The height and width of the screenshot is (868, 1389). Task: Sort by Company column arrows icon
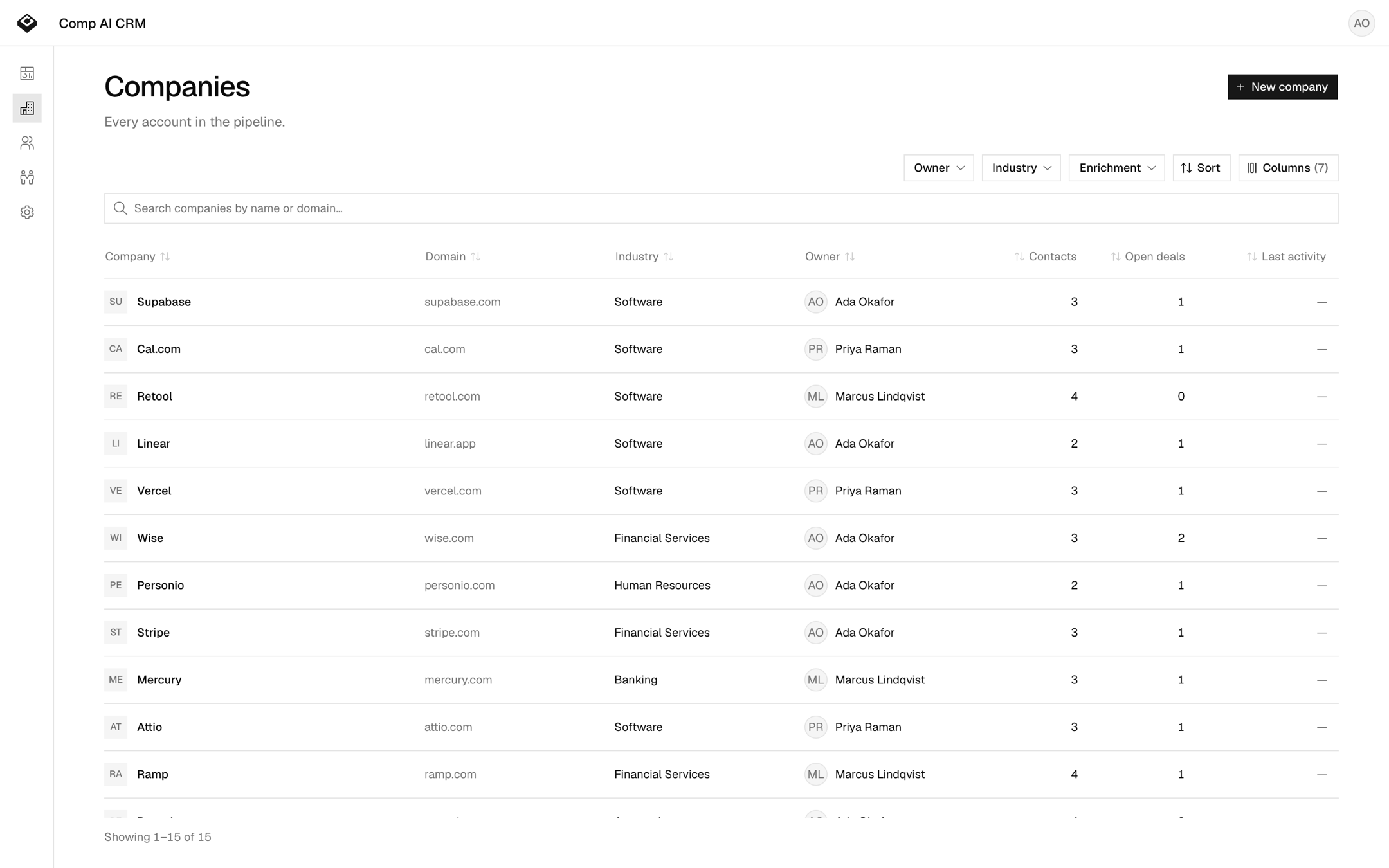pos(165,257)
